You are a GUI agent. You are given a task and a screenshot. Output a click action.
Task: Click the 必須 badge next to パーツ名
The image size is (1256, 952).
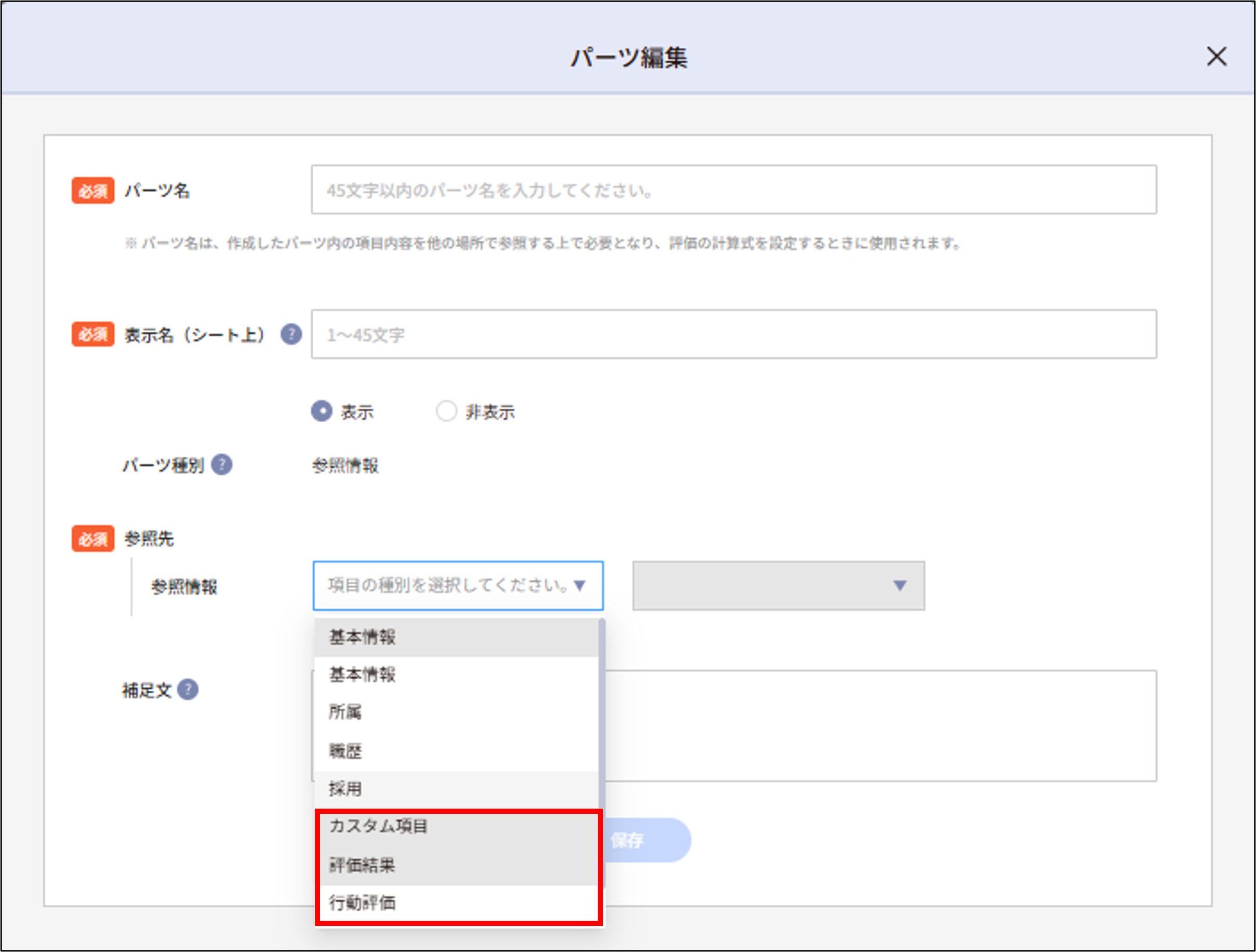92,191
